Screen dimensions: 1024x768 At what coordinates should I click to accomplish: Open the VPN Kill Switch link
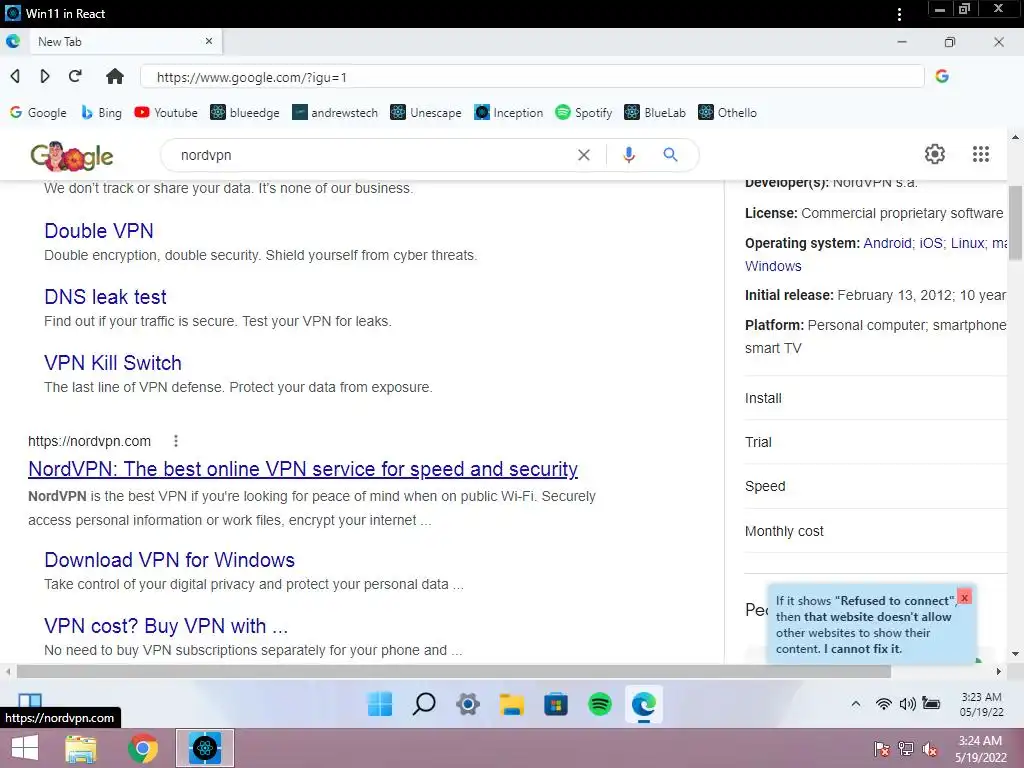[113, 362]
